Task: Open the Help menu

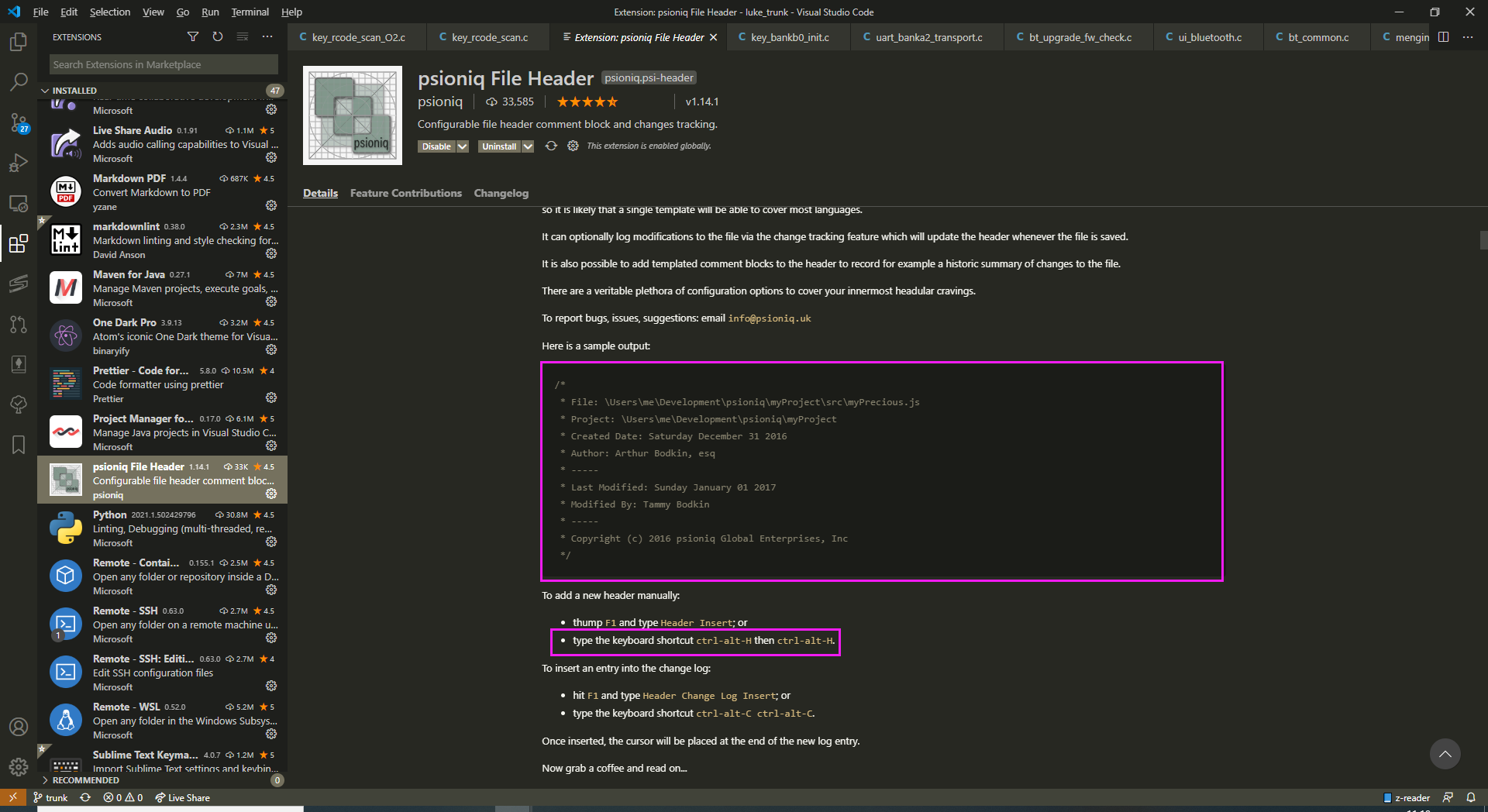Action: point(291,12)
